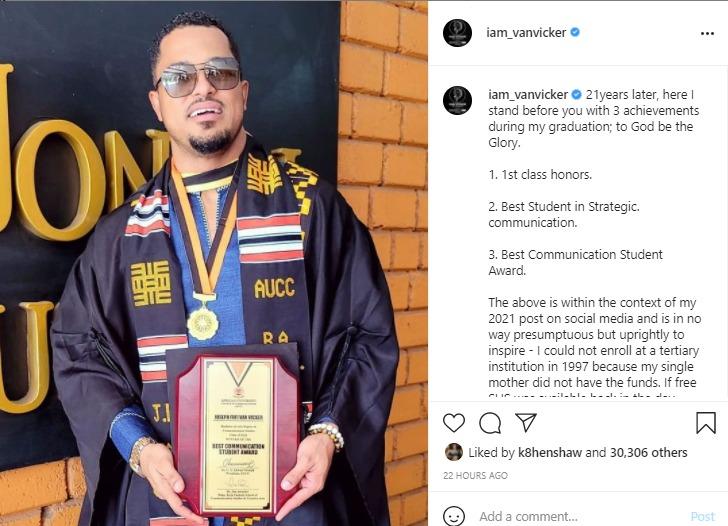Focus the Add a comment field
Screen dimensions: 728x526
tap(576, 516)
